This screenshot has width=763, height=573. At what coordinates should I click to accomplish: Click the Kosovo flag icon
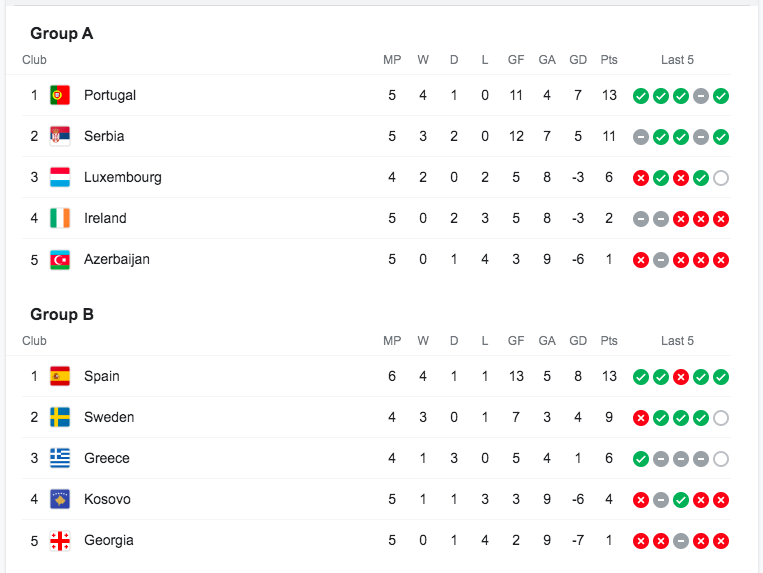(x=60, y=499)
